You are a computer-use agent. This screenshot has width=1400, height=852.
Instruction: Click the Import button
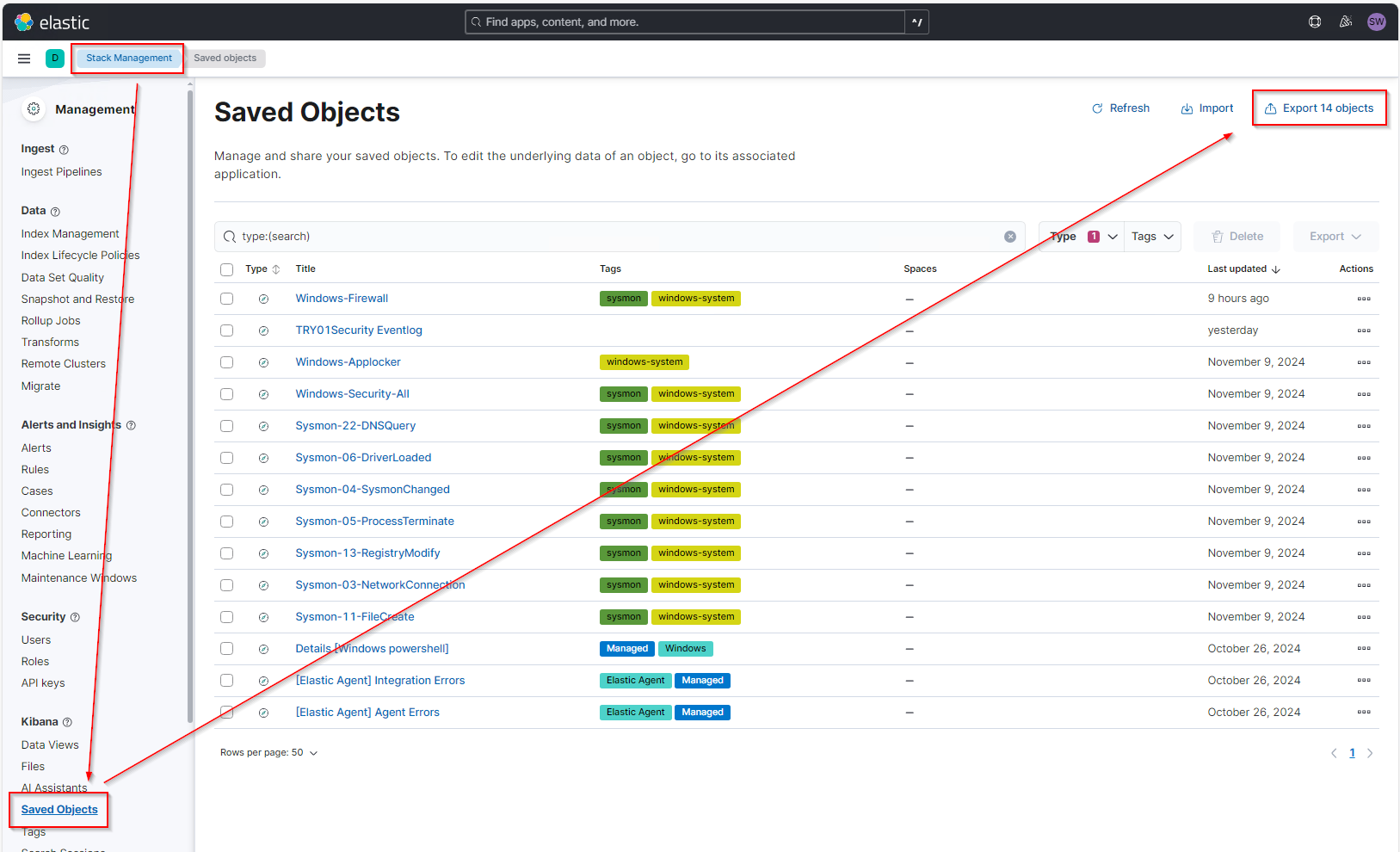point(1207,108)
